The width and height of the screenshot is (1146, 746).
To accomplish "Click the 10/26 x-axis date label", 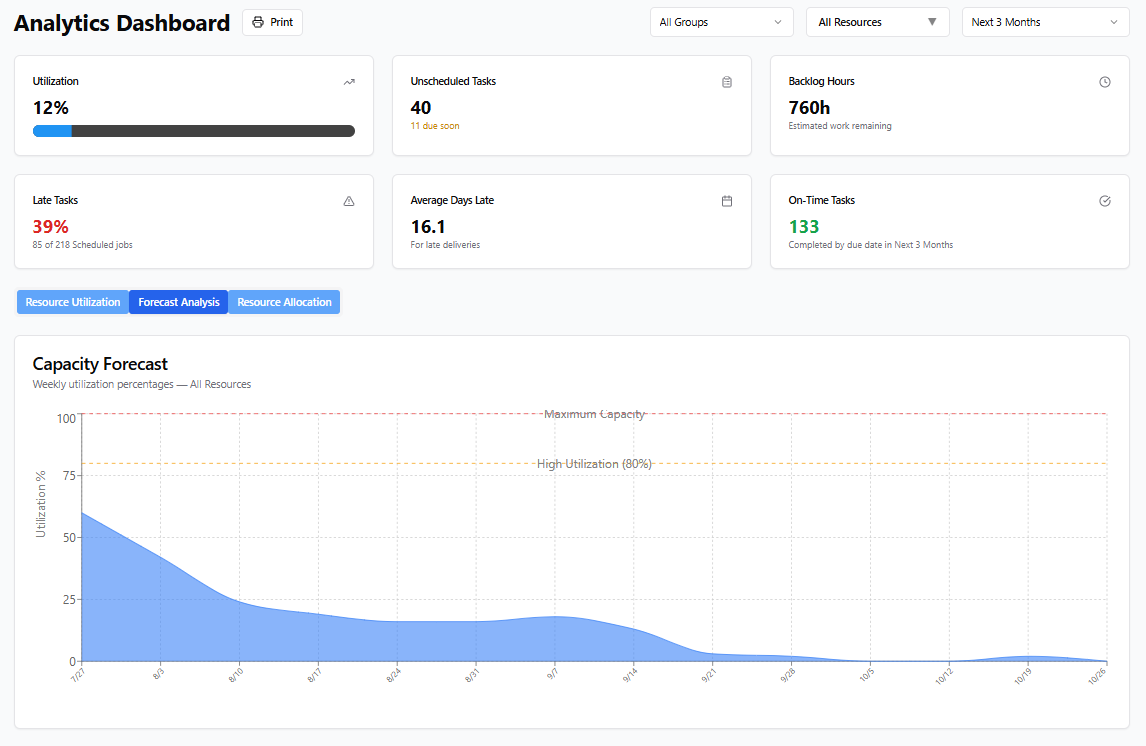I will coord(1096,676).
